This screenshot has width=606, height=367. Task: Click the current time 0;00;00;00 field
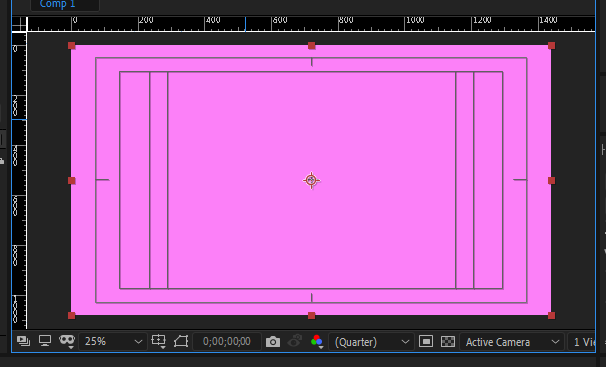coord(227,342)
